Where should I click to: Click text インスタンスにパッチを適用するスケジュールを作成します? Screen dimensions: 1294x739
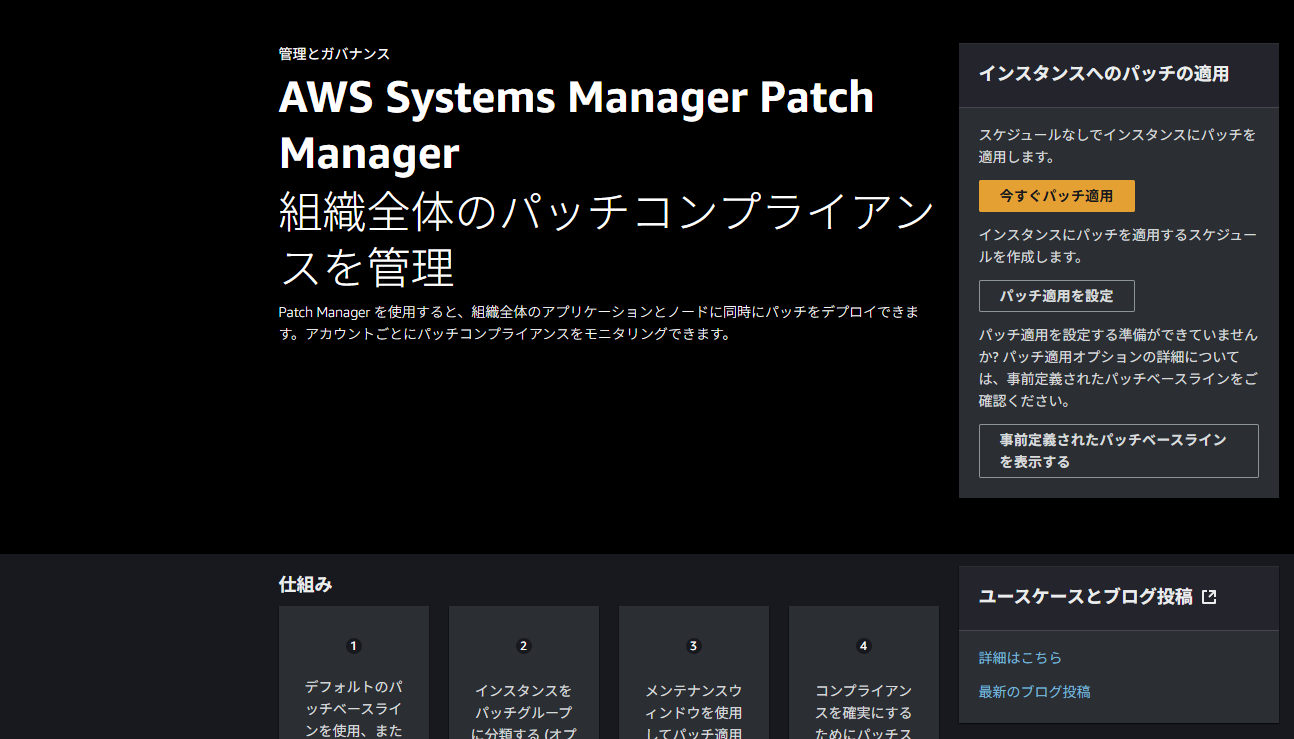(x=1118, y=246)
